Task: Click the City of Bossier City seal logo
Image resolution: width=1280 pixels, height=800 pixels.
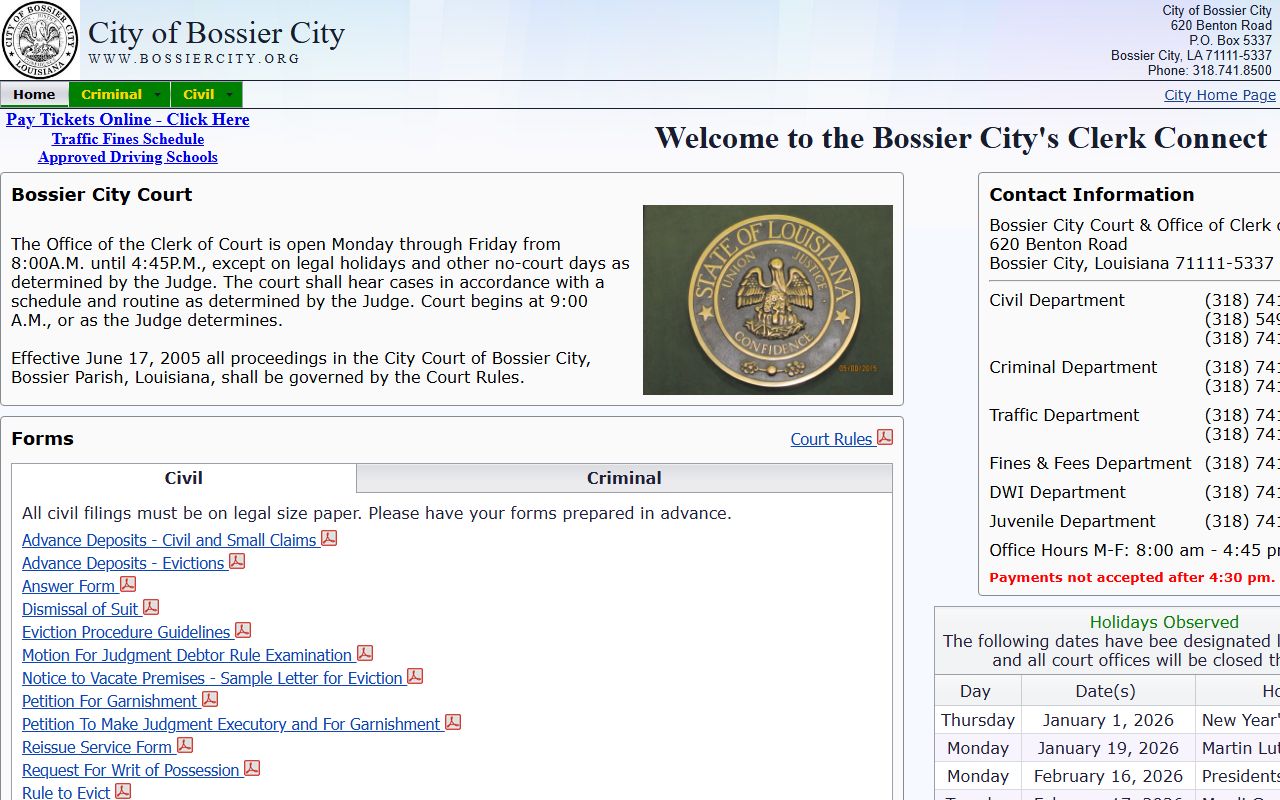Action: coord(40,40)
